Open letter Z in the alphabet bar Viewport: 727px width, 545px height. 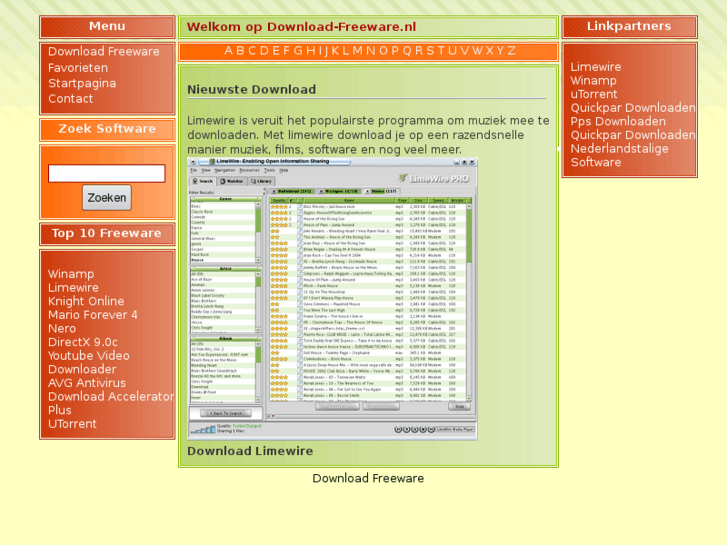(511, 51)
